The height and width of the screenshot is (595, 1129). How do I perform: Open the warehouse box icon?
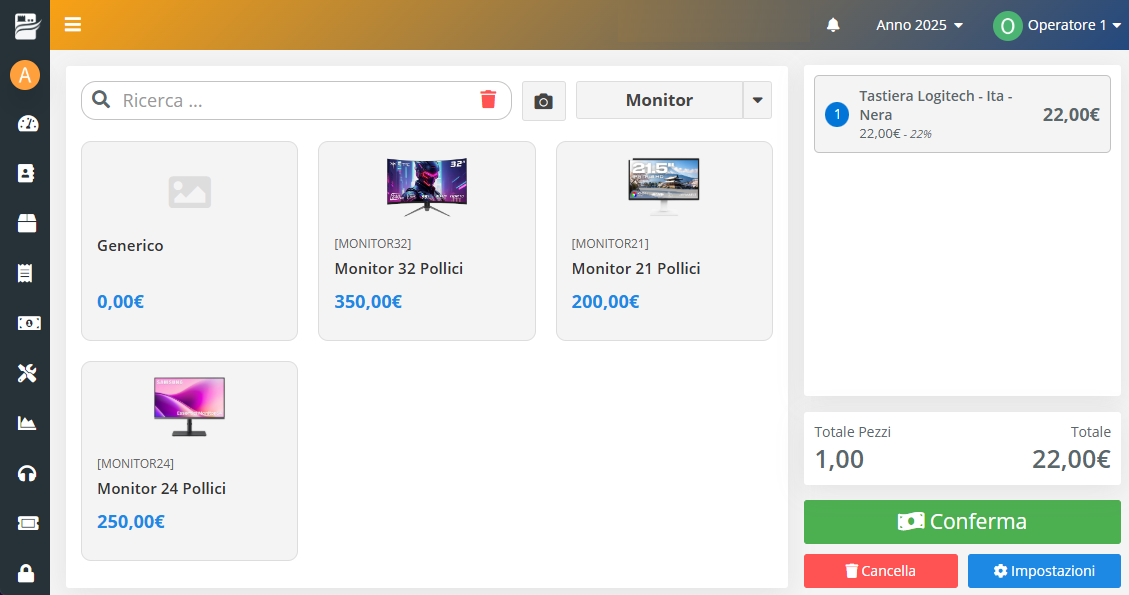27,223
